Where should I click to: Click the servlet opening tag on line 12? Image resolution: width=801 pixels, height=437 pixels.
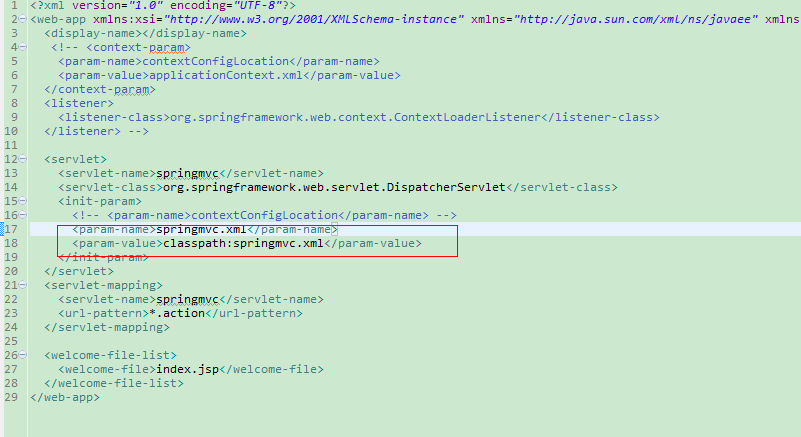tap(75, 159)
